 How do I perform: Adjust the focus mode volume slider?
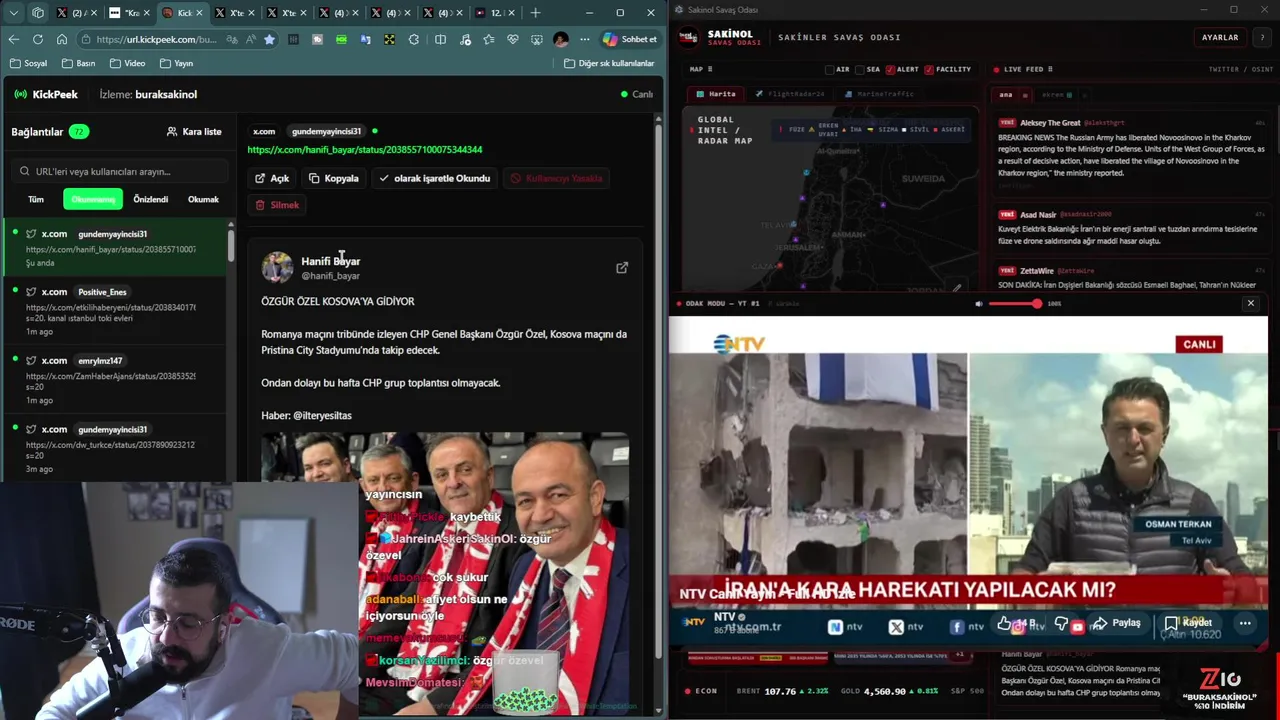[1015, 303]
